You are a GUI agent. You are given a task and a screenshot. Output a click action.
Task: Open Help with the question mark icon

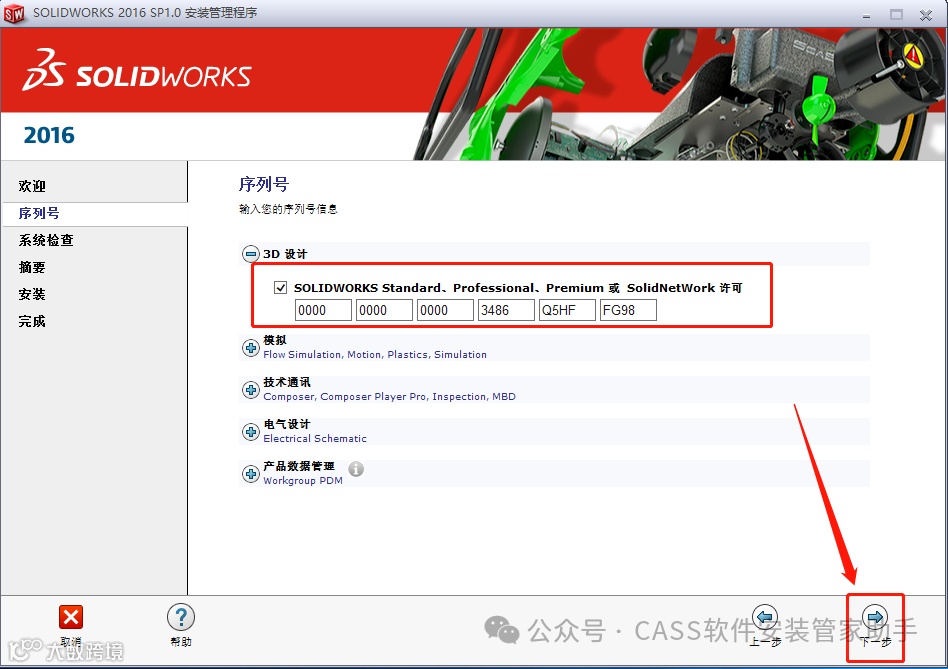(181, 617)
